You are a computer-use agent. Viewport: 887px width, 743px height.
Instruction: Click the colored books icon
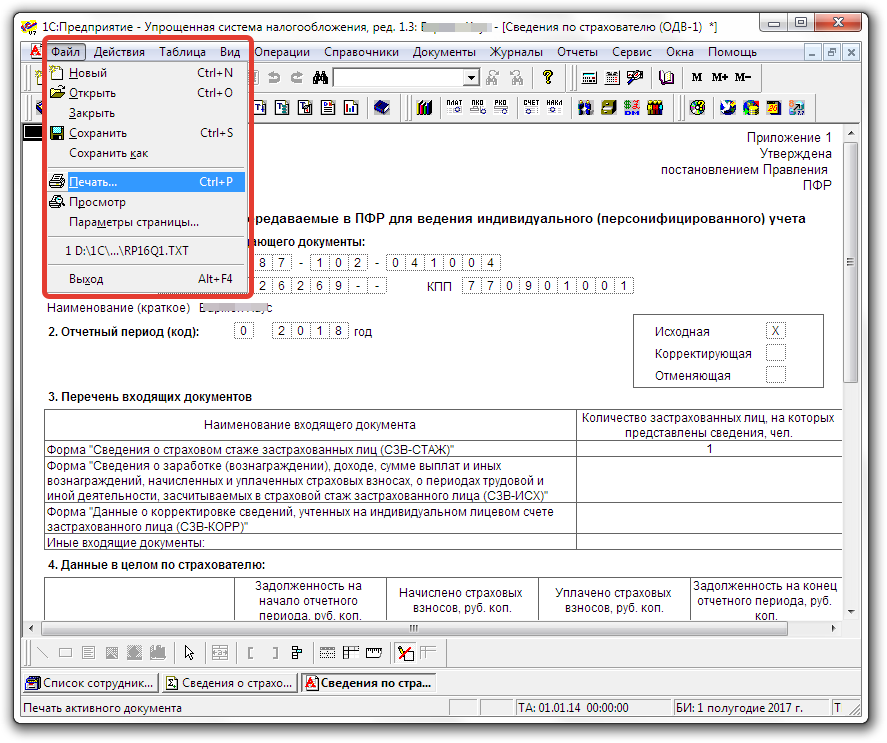424,108
